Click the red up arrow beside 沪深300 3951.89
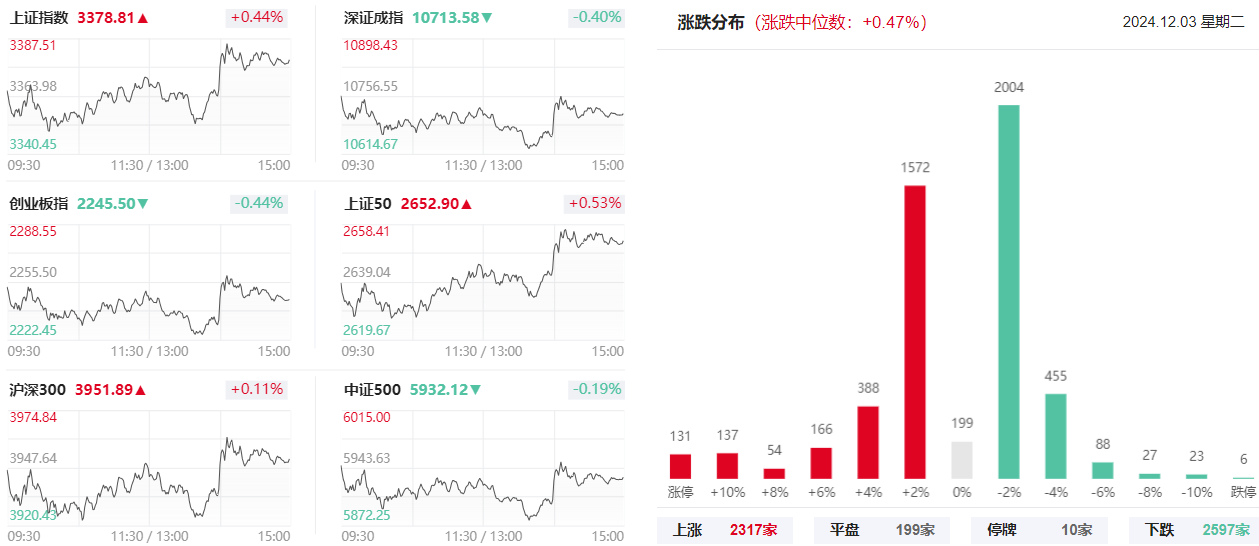Viewport: 1259px width, 546px height. coord(143,390)
